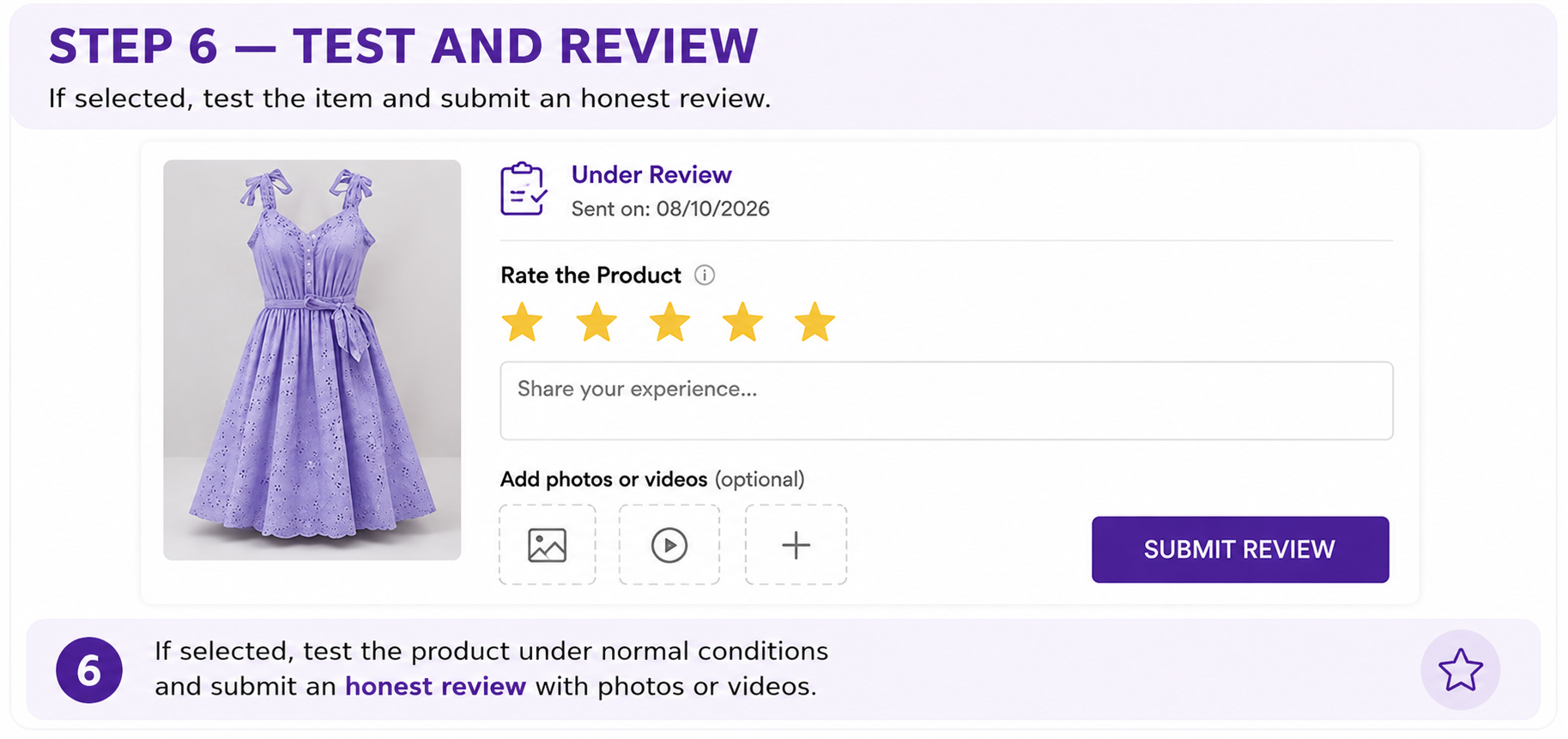
Task: Click the add video play icon box
Action: click(x=669, y=545)
